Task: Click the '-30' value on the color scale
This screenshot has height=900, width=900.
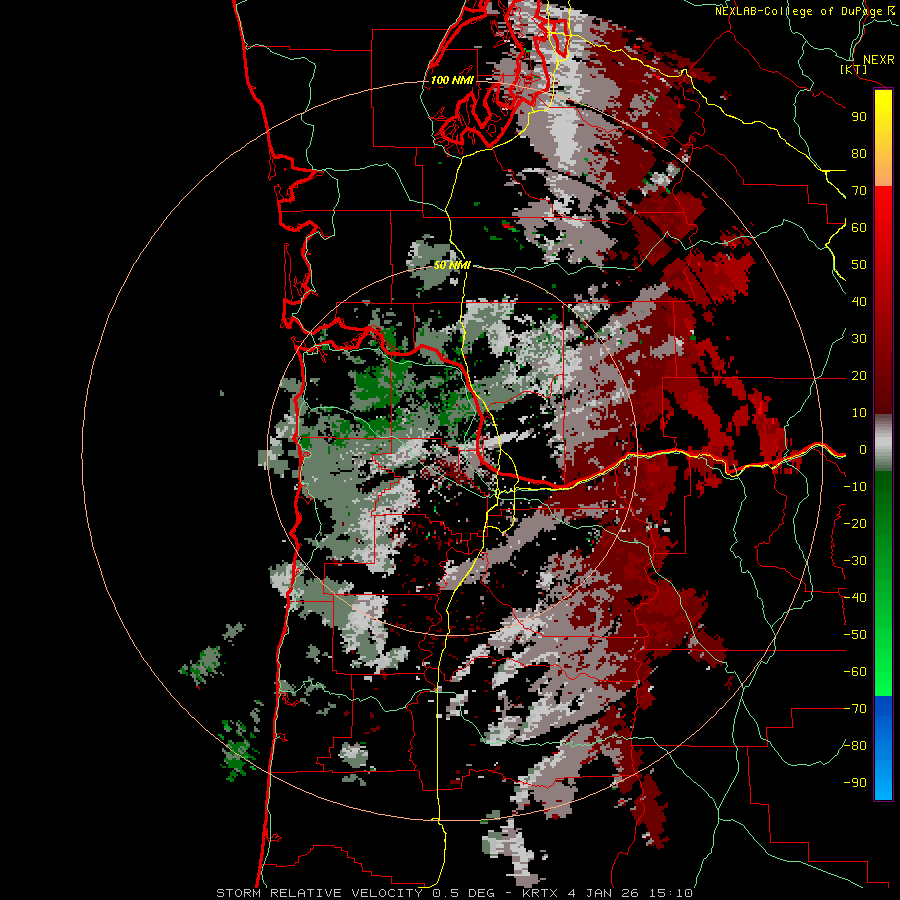Action: [855, 561]
